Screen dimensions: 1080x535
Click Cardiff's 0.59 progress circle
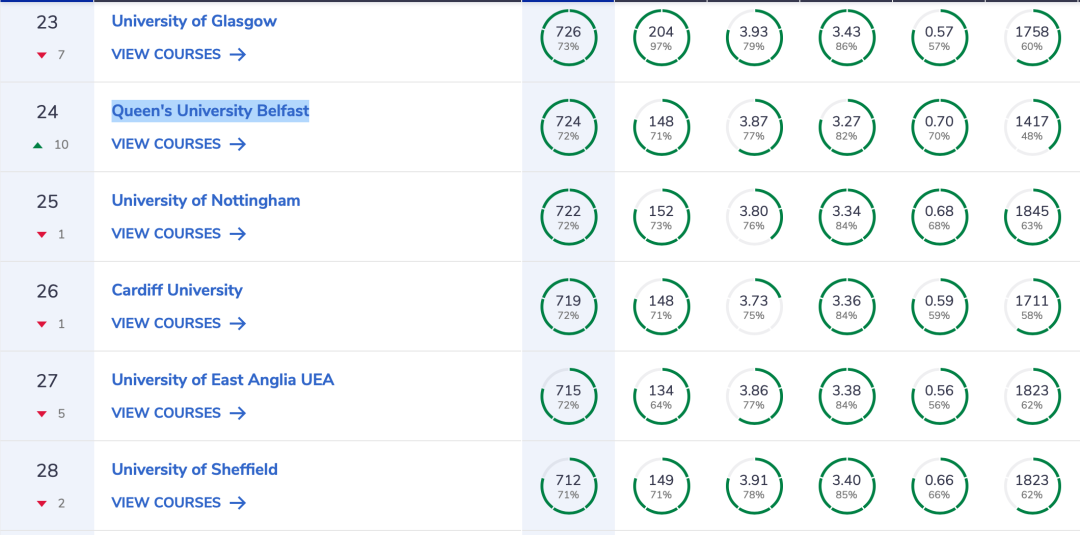point(939,307)
